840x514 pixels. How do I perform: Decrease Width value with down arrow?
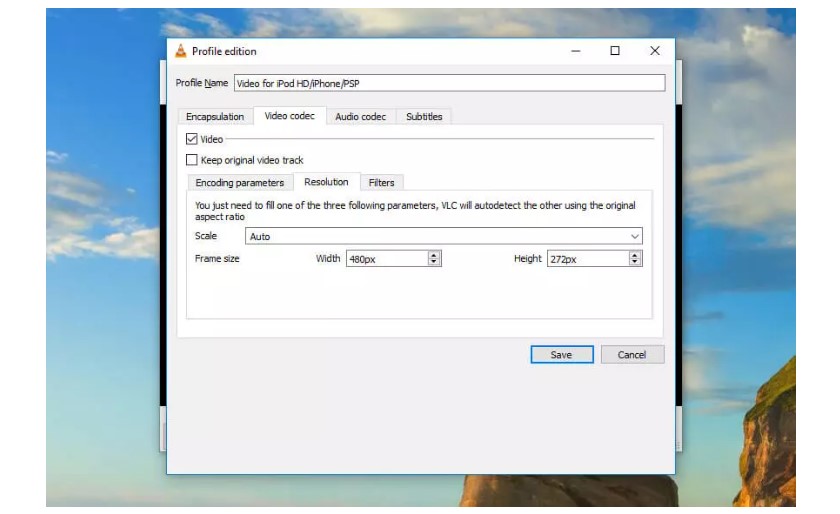[x=434, y=262]
